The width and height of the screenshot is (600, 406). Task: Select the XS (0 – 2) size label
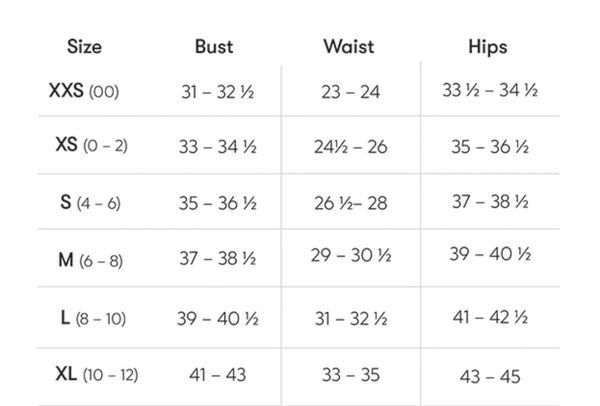(x=91, y=146)
